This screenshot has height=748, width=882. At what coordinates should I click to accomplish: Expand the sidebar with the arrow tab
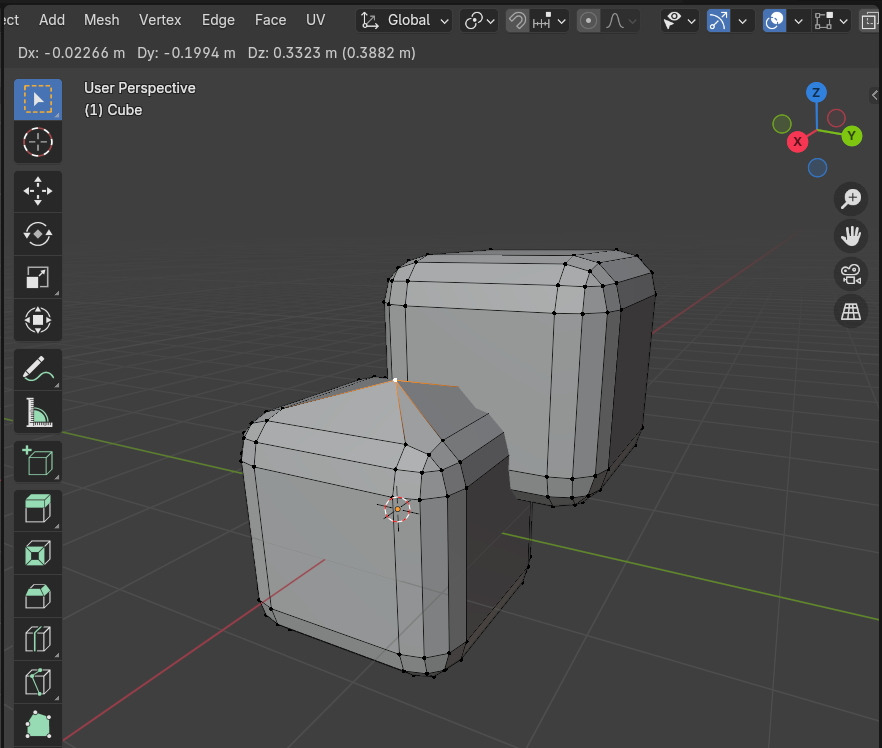[875, 95]
